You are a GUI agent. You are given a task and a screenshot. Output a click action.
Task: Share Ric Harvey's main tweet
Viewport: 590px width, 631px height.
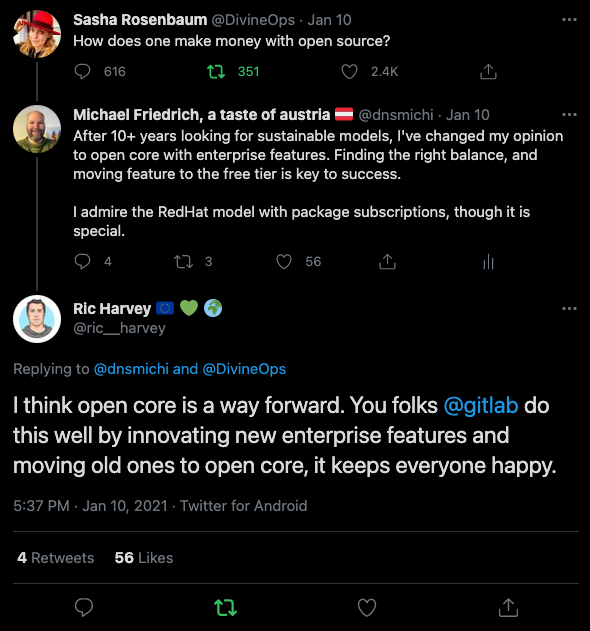pyautogui.click(x=508, y=607)
